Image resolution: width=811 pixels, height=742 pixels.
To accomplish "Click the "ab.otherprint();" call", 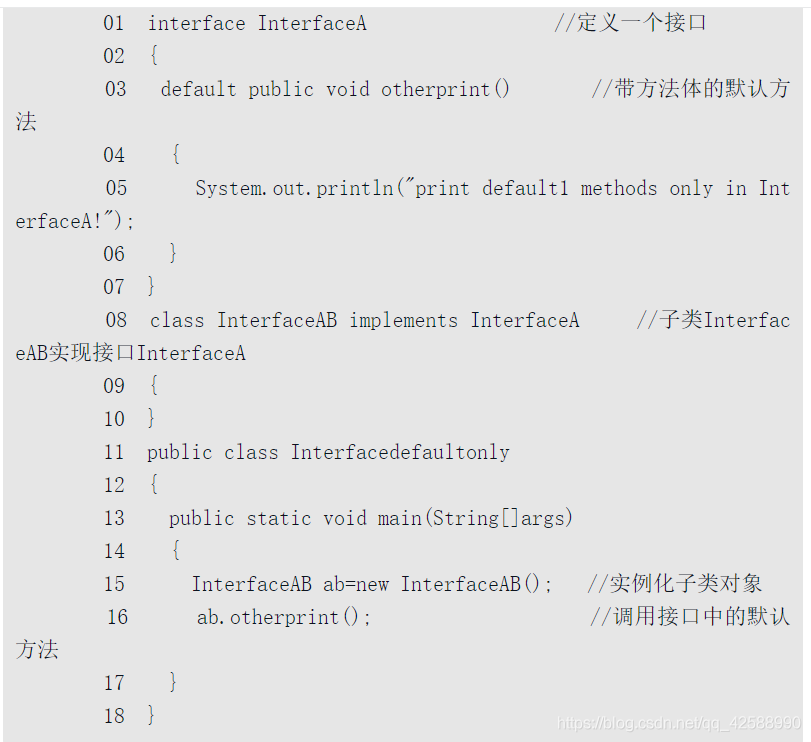I will point(284,617).
